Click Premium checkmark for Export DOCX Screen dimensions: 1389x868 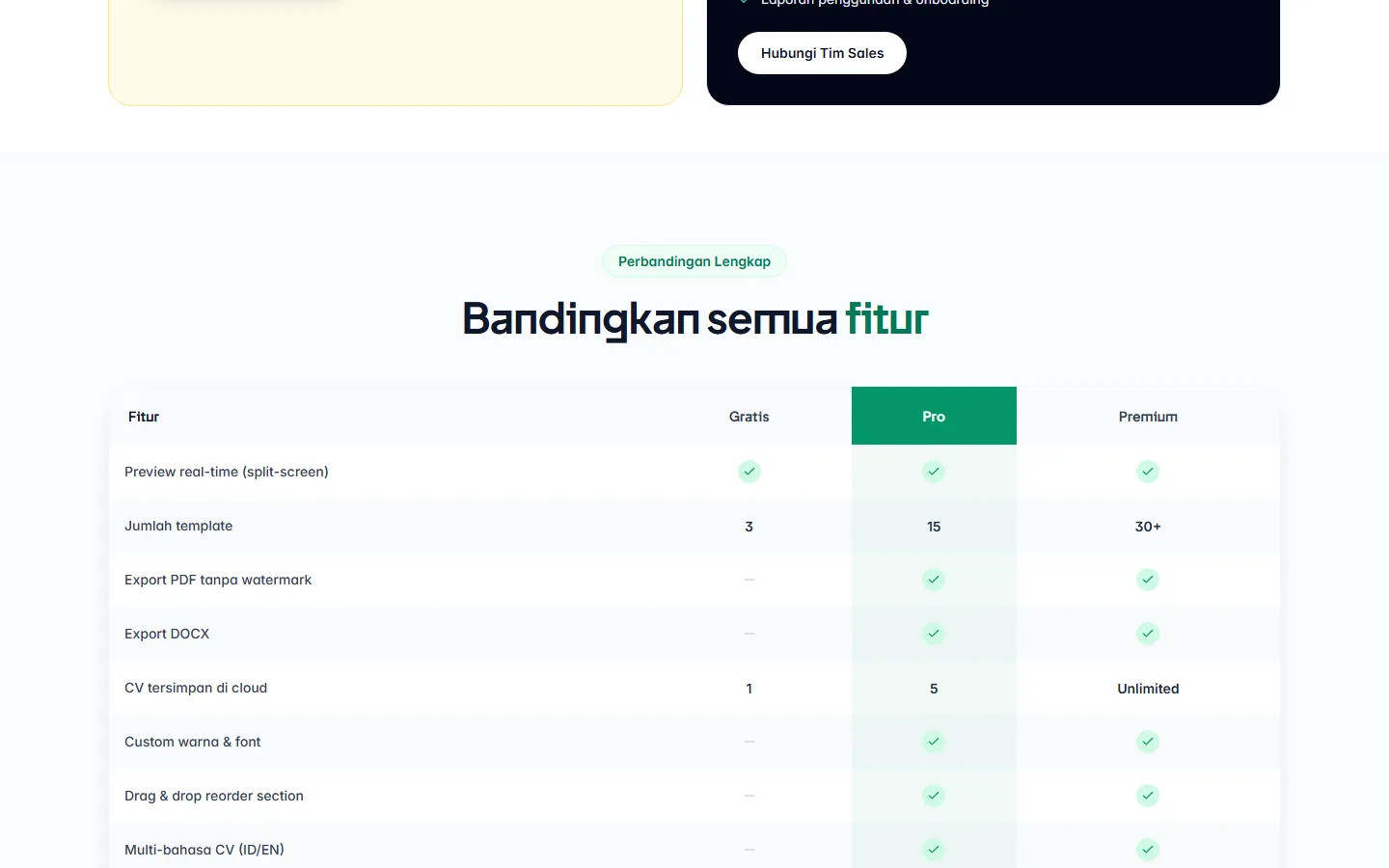click(x=1148, y=634)
